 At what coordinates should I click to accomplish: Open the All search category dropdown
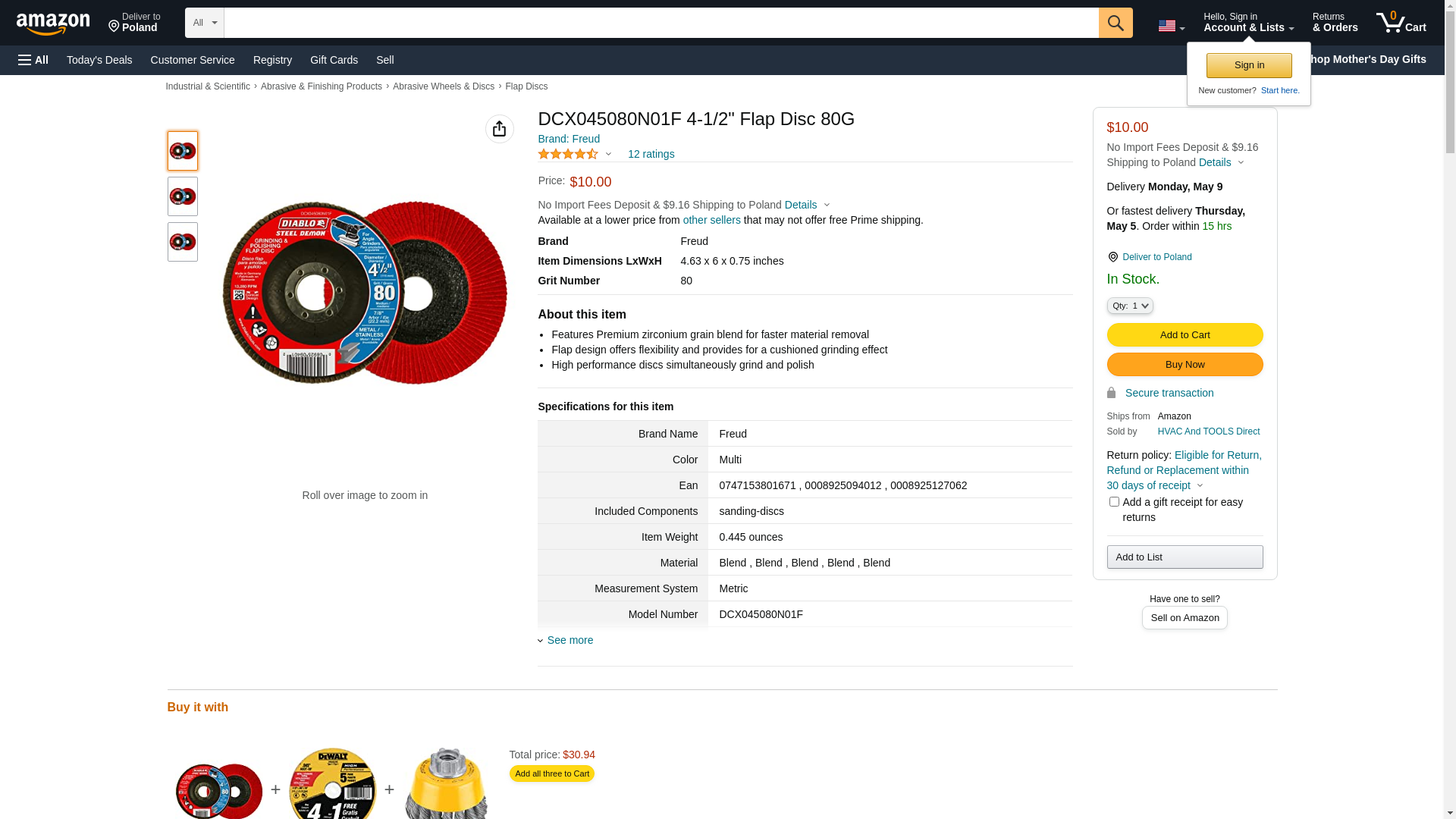204,23
